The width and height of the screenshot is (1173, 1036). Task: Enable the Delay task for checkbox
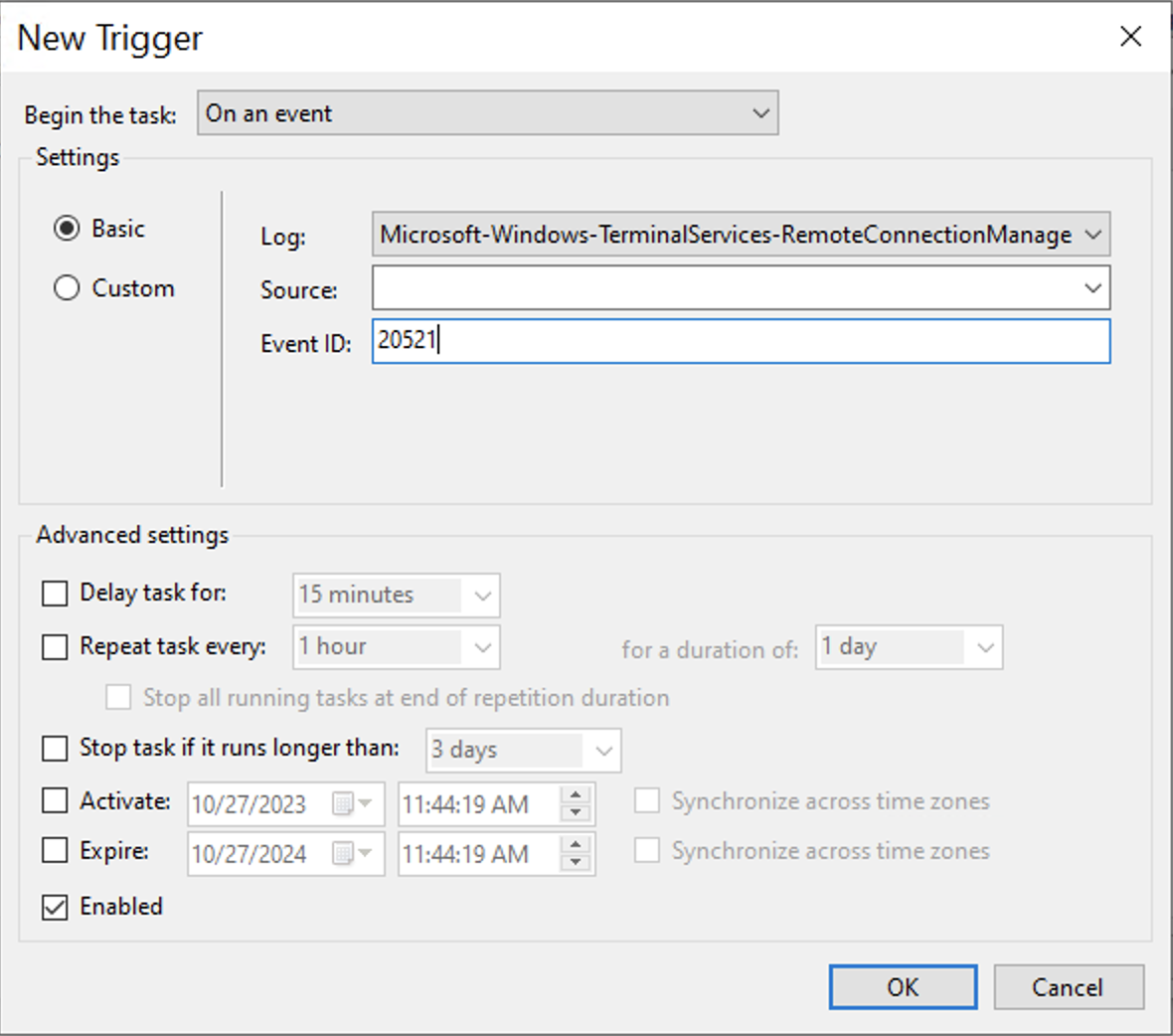pyautogui.click(x=55, y=594)
